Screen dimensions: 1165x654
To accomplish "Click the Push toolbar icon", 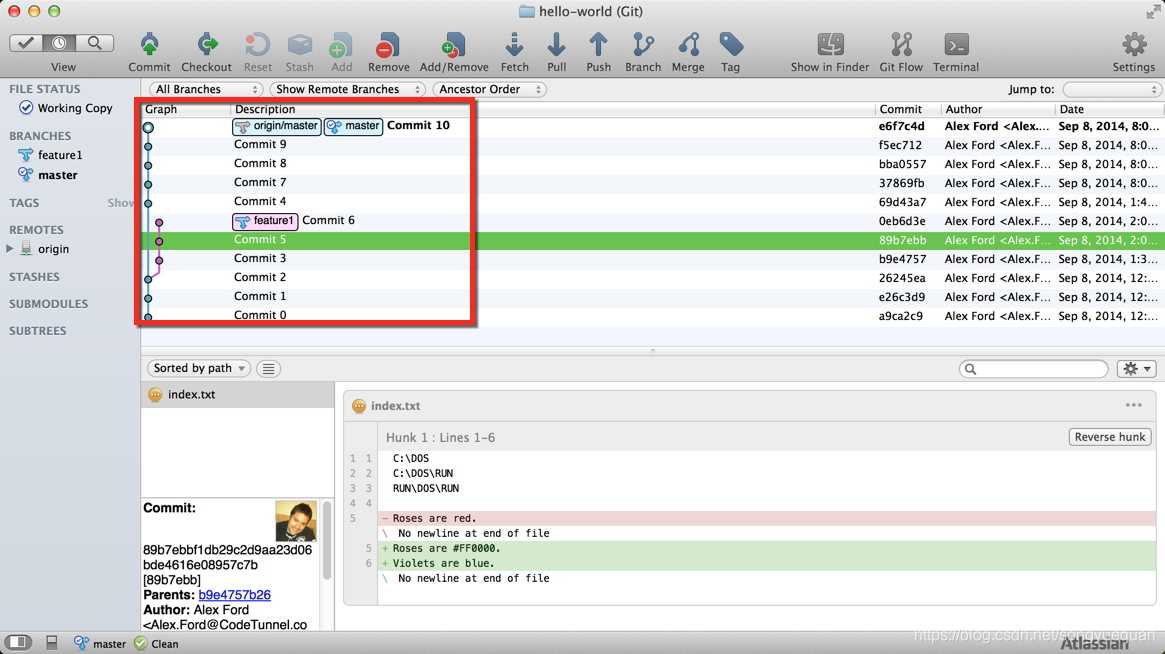I will (x=598, y=45).
